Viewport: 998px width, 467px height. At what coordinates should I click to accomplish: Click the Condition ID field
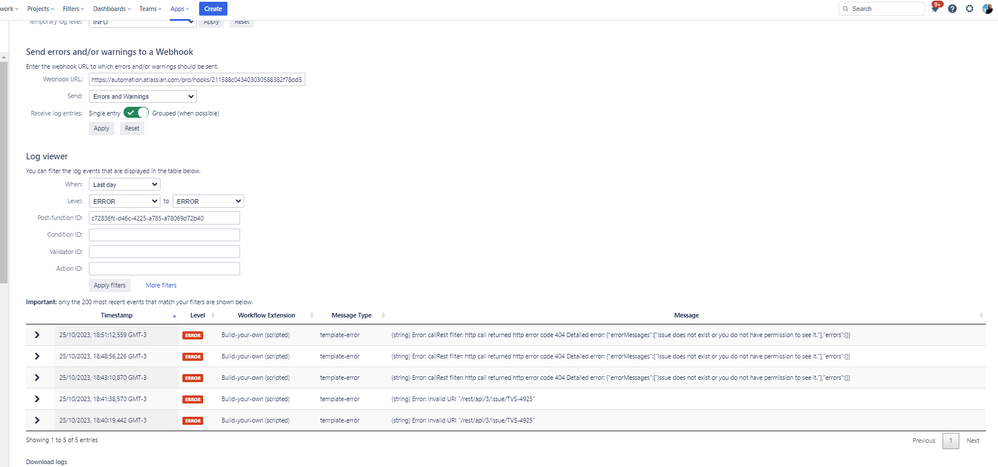(164, 235)
